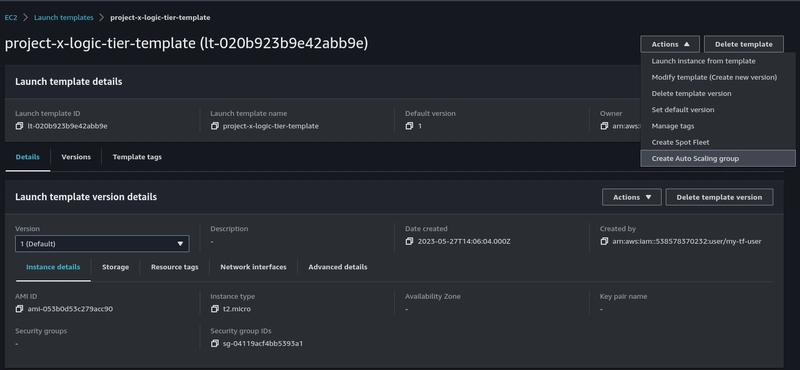Open the Version 1 (Default) dropdown

102,243
